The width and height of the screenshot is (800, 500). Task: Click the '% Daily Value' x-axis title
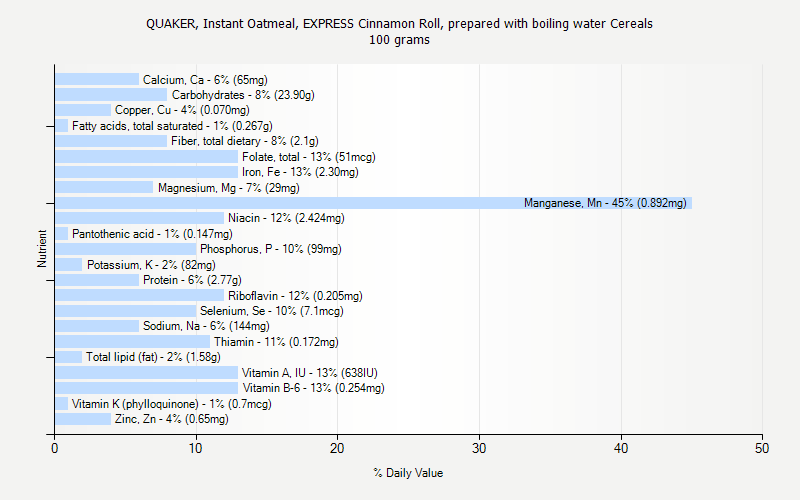point(408,473)
